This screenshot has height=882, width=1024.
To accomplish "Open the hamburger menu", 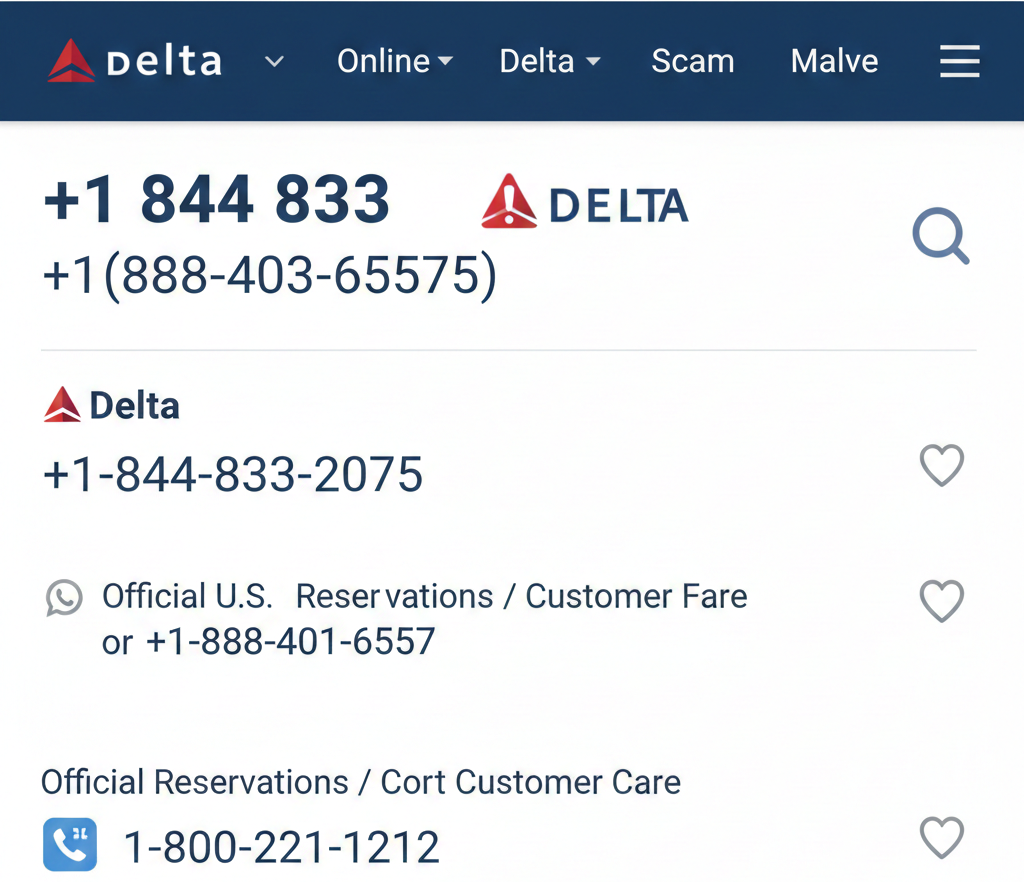I will [x=959, y=61].
